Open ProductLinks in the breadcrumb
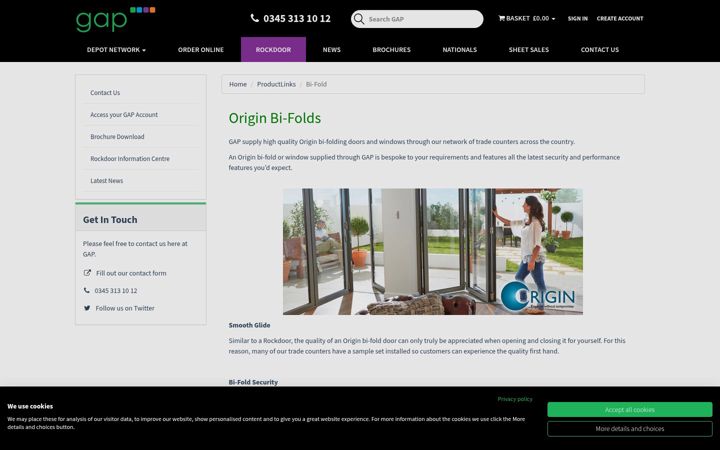This screenshot has height=450, width=720. tap(276, 84)
